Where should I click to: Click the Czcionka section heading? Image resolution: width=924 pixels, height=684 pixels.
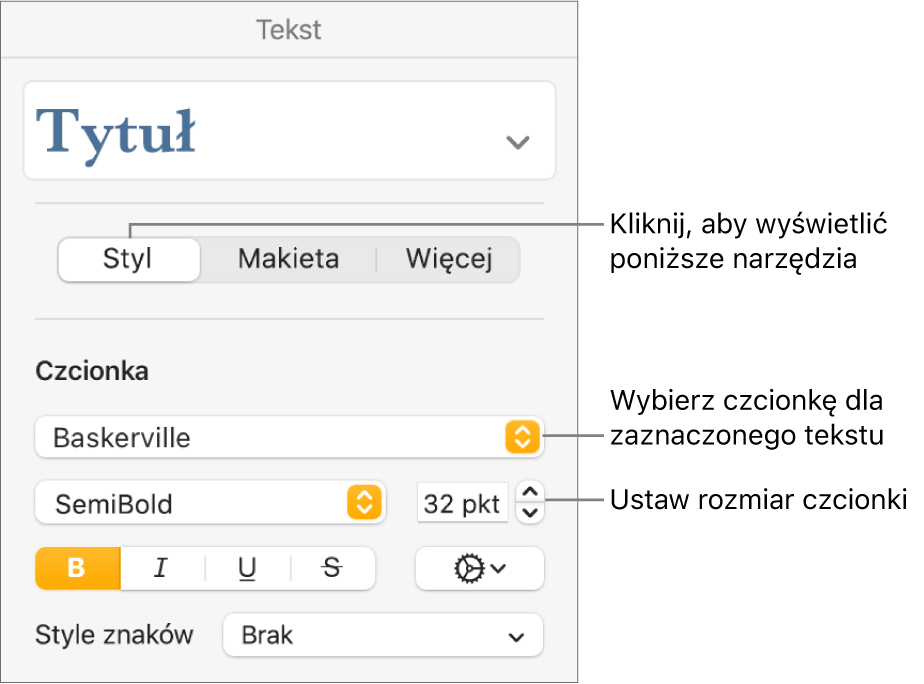92,371
